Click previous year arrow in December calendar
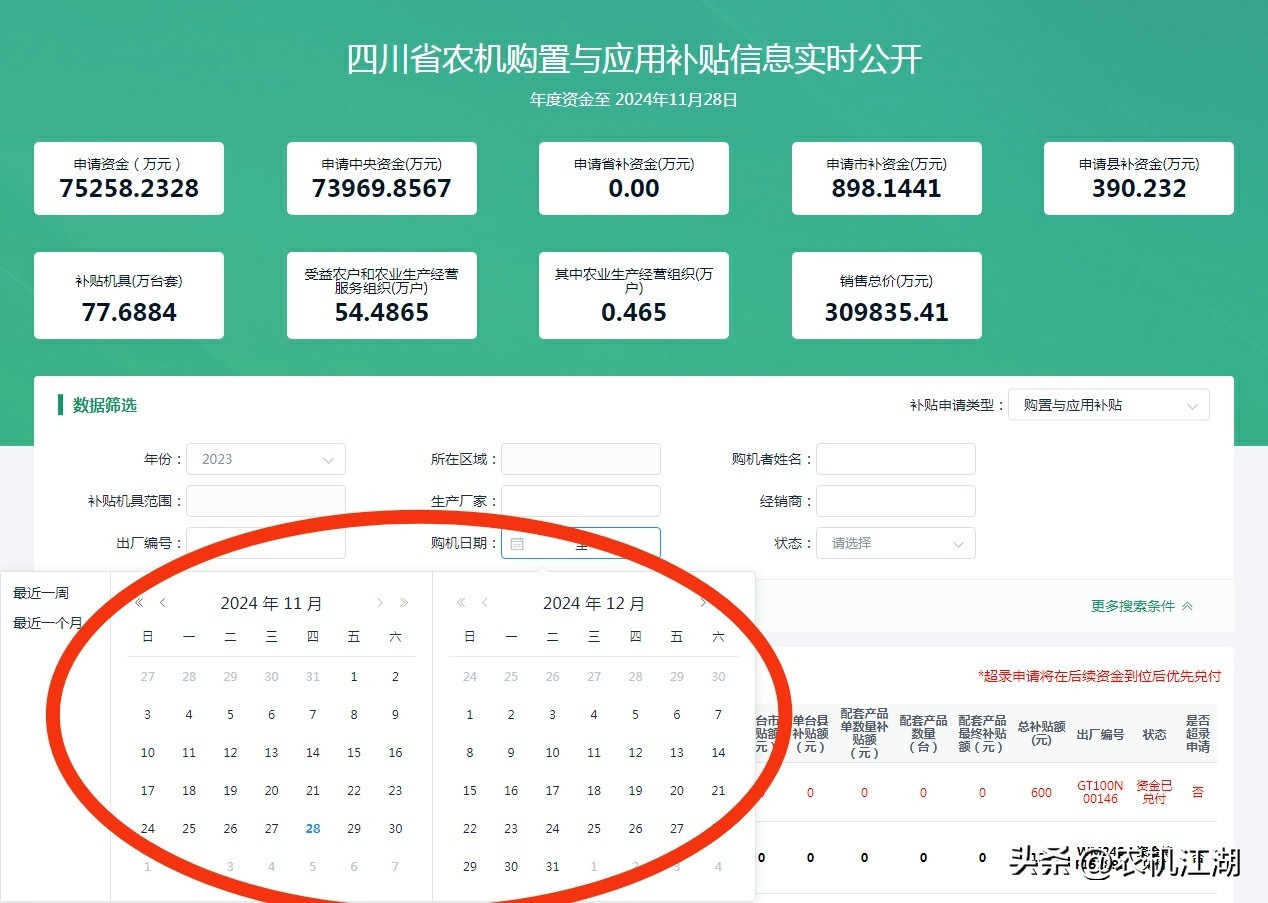 click(x=461, y=602)
